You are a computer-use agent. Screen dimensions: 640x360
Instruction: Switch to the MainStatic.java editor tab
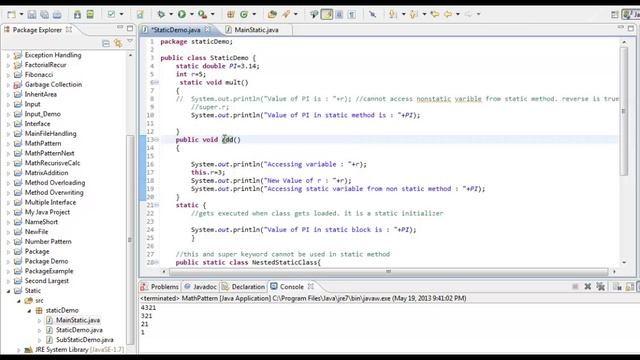[x=256, y=30]
